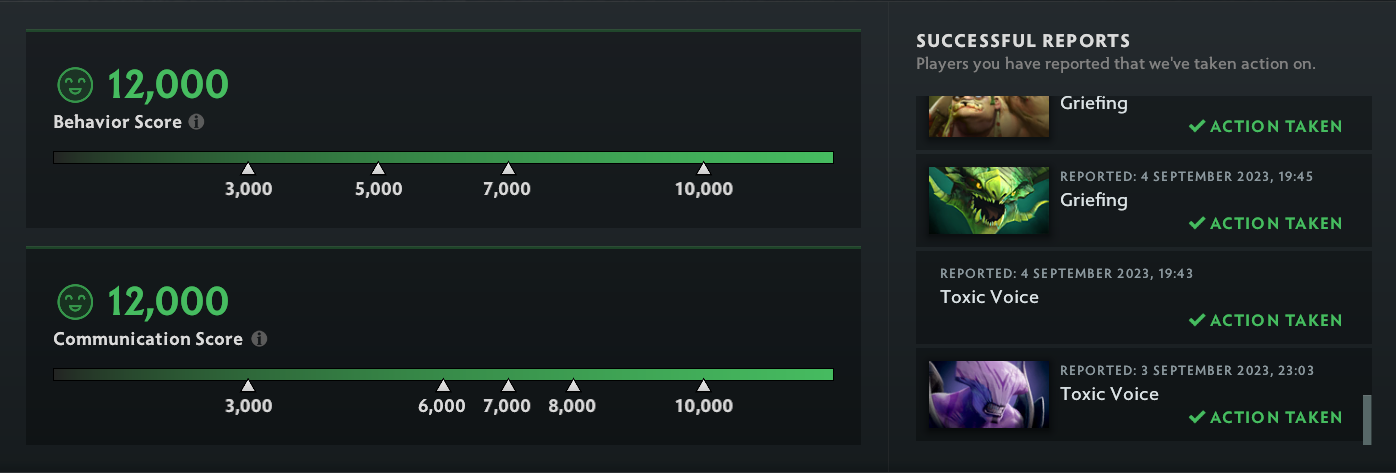Viewport: 1396px width, 473px height.
Task: Click the Action Taken checkmark on the Viper report
Action: pyautogui.click(x=1196, y=224)
